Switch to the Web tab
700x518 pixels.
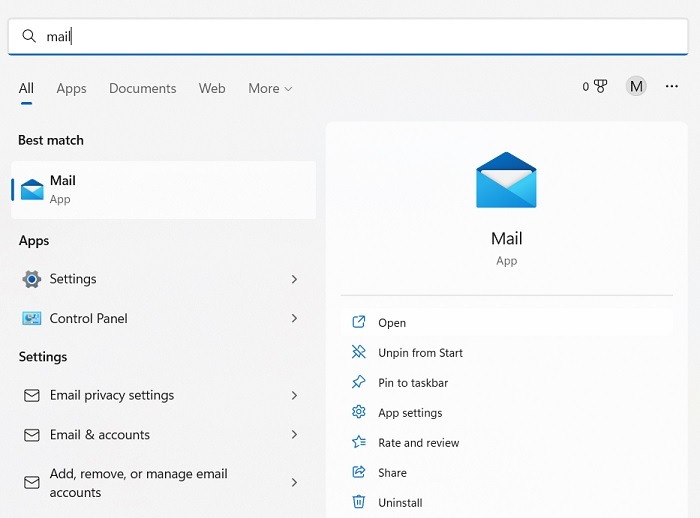[212, 88]
